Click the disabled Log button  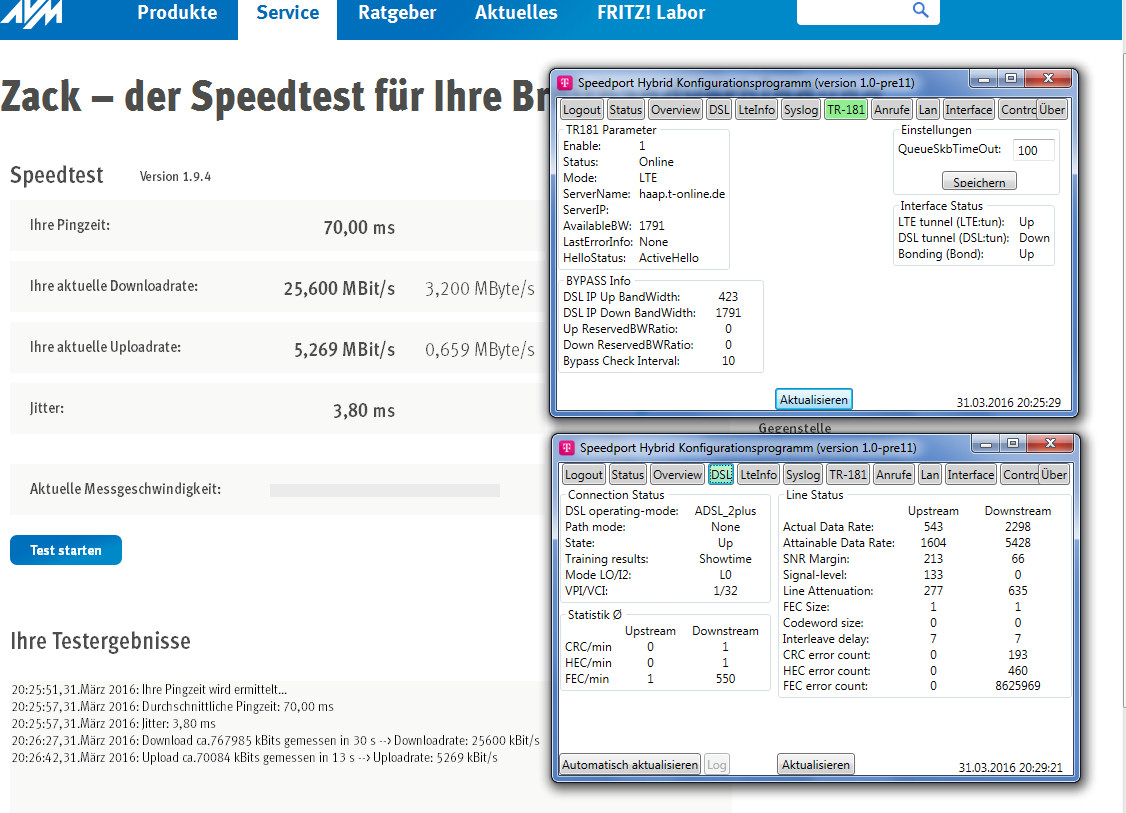tap(717, 765)
